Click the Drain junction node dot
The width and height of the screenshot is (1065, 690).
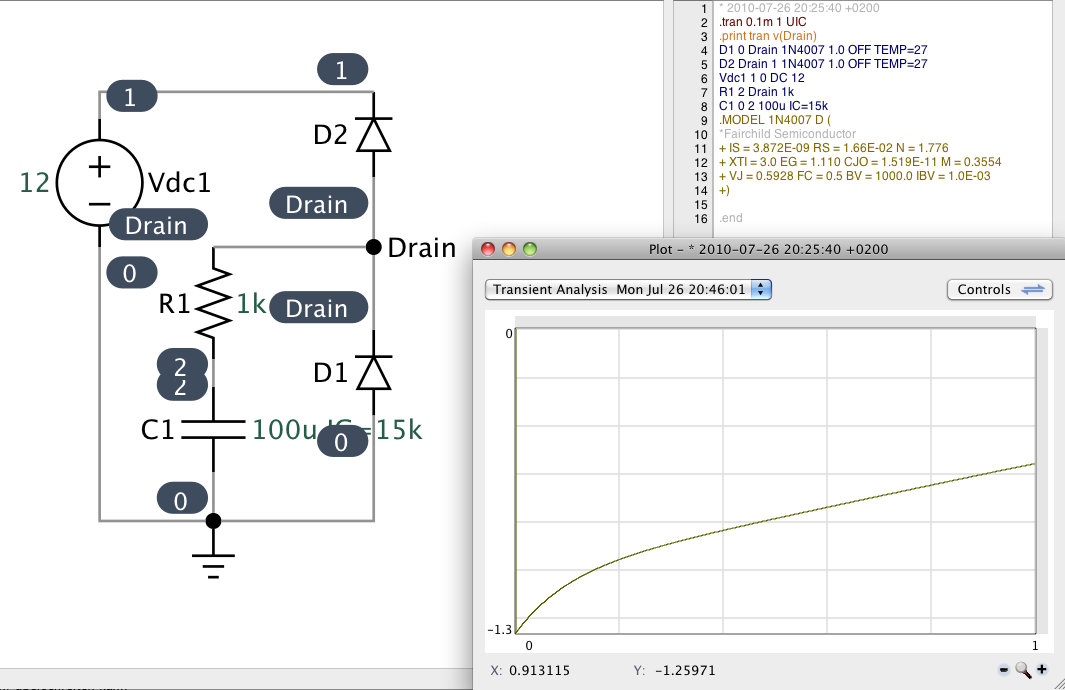tap(374, 247)
